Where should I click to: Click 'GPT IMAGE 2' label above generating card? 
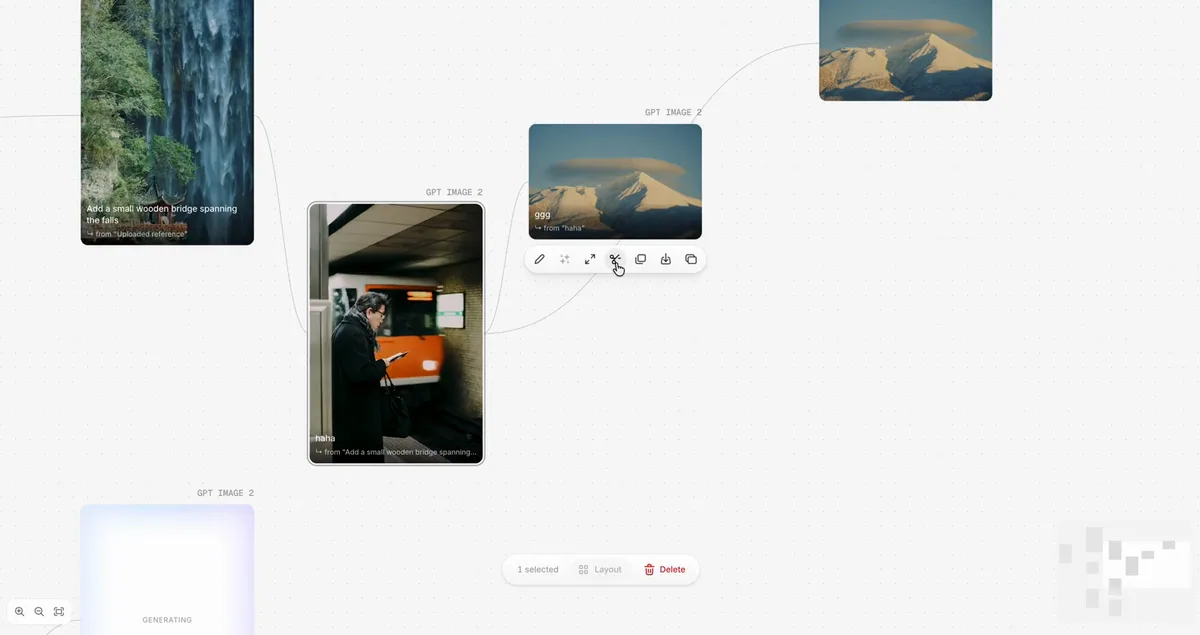[225, 493]
